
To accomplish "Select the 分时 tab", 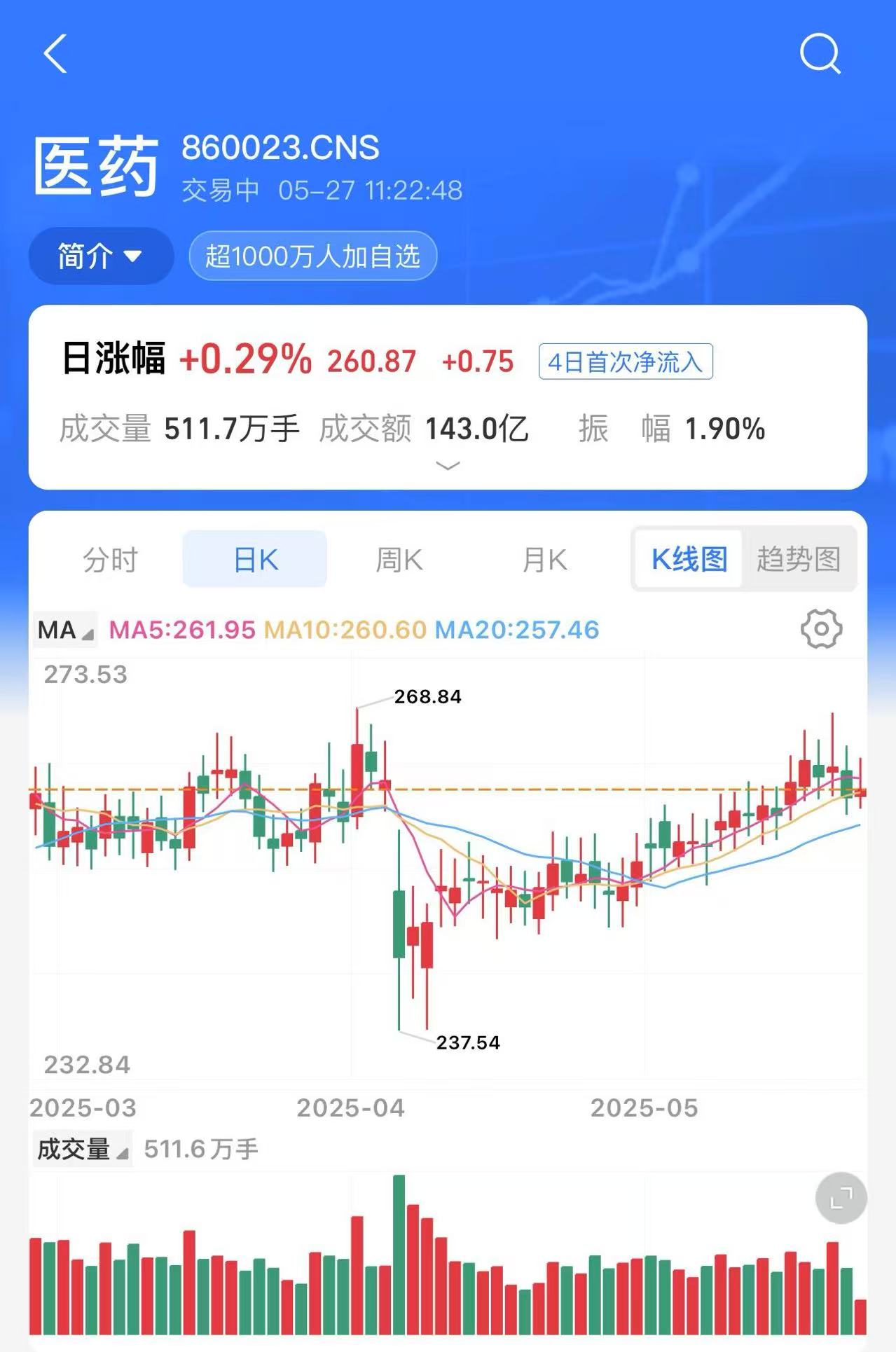I will pyautogui.click(x=110, y=560).
